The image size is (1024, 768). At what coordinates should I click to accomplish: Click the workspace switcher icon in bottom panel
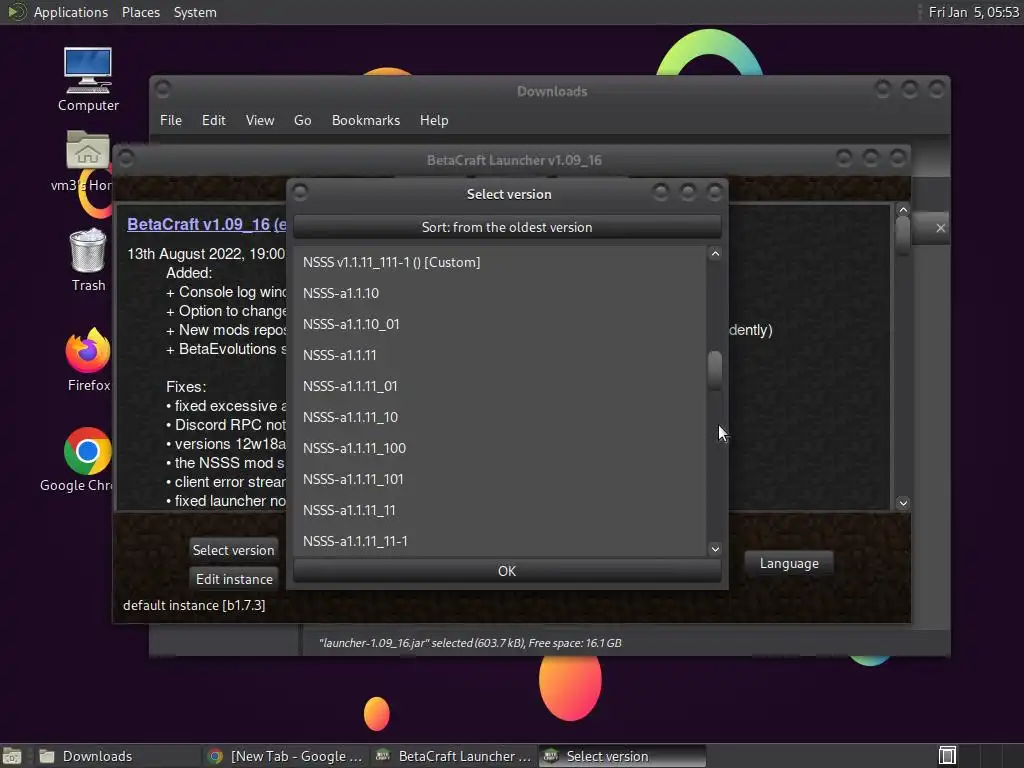(948, 756)
